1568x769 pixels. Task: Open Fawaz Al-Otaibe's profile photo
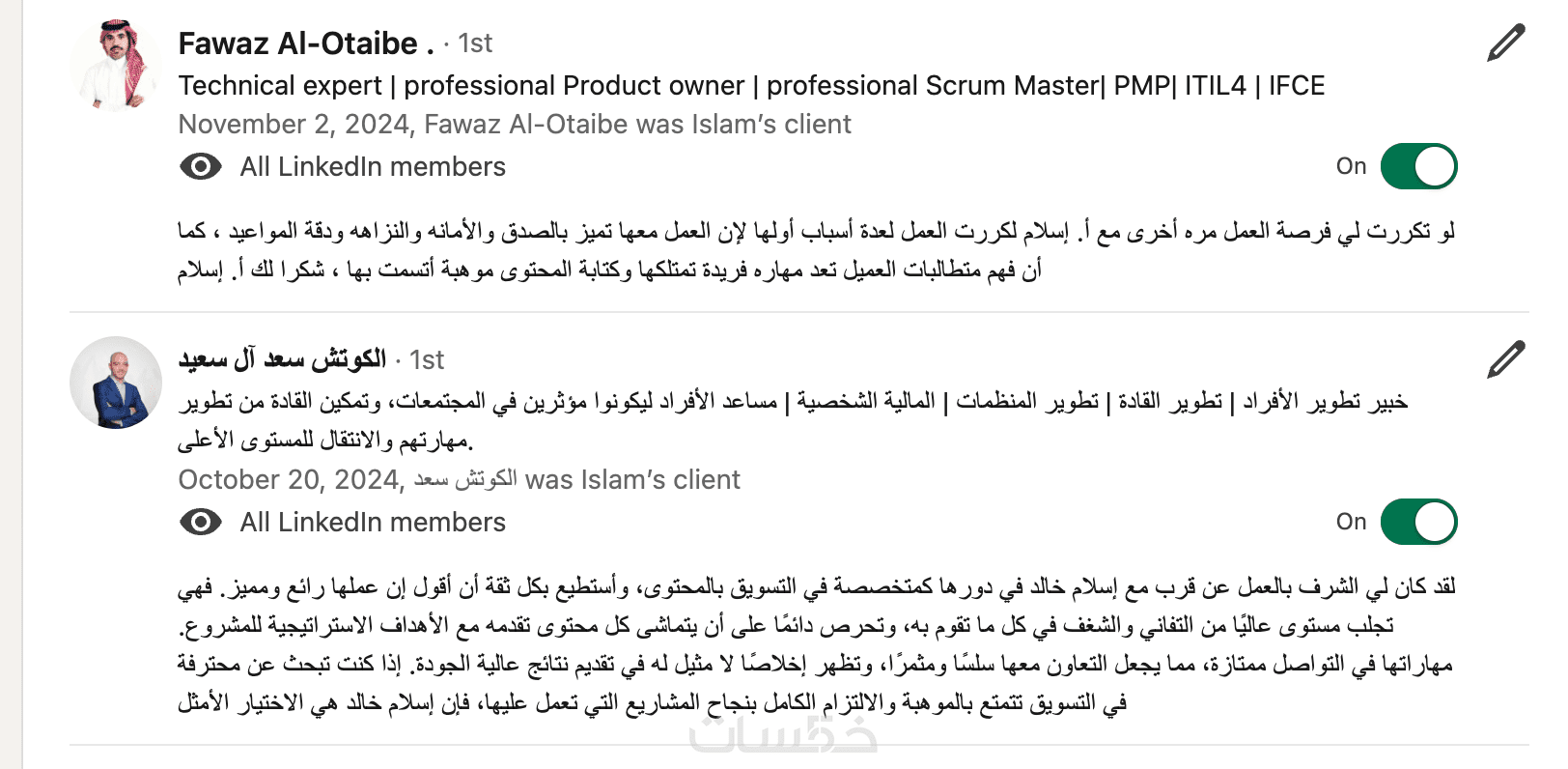(116, 64)
